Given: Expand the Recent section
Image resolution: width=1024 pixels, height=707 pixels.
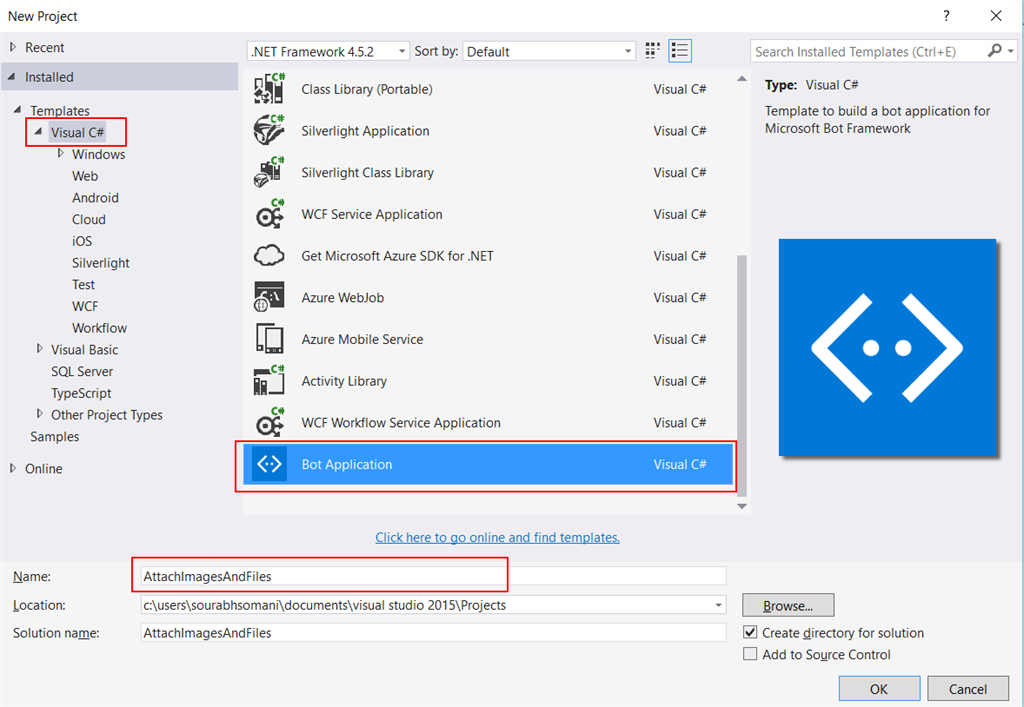Looking at the screenshot, I should pos(13,47).
